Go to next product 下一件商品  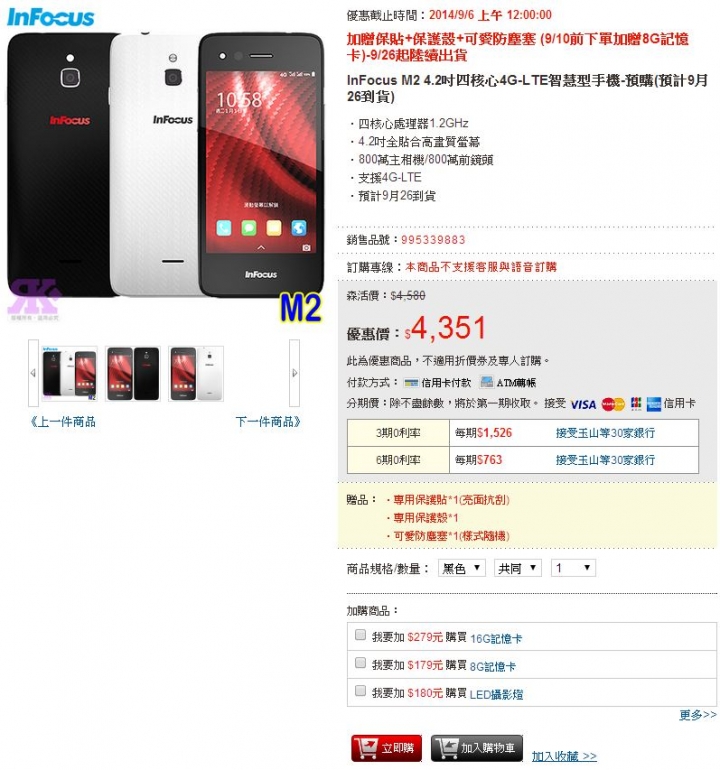click(268, 422)
